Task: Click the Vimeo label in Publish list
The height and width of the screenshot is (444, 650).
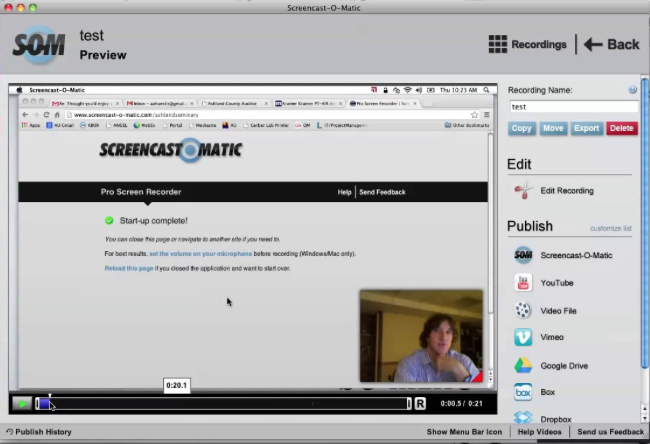Action: tap(552, 337)
